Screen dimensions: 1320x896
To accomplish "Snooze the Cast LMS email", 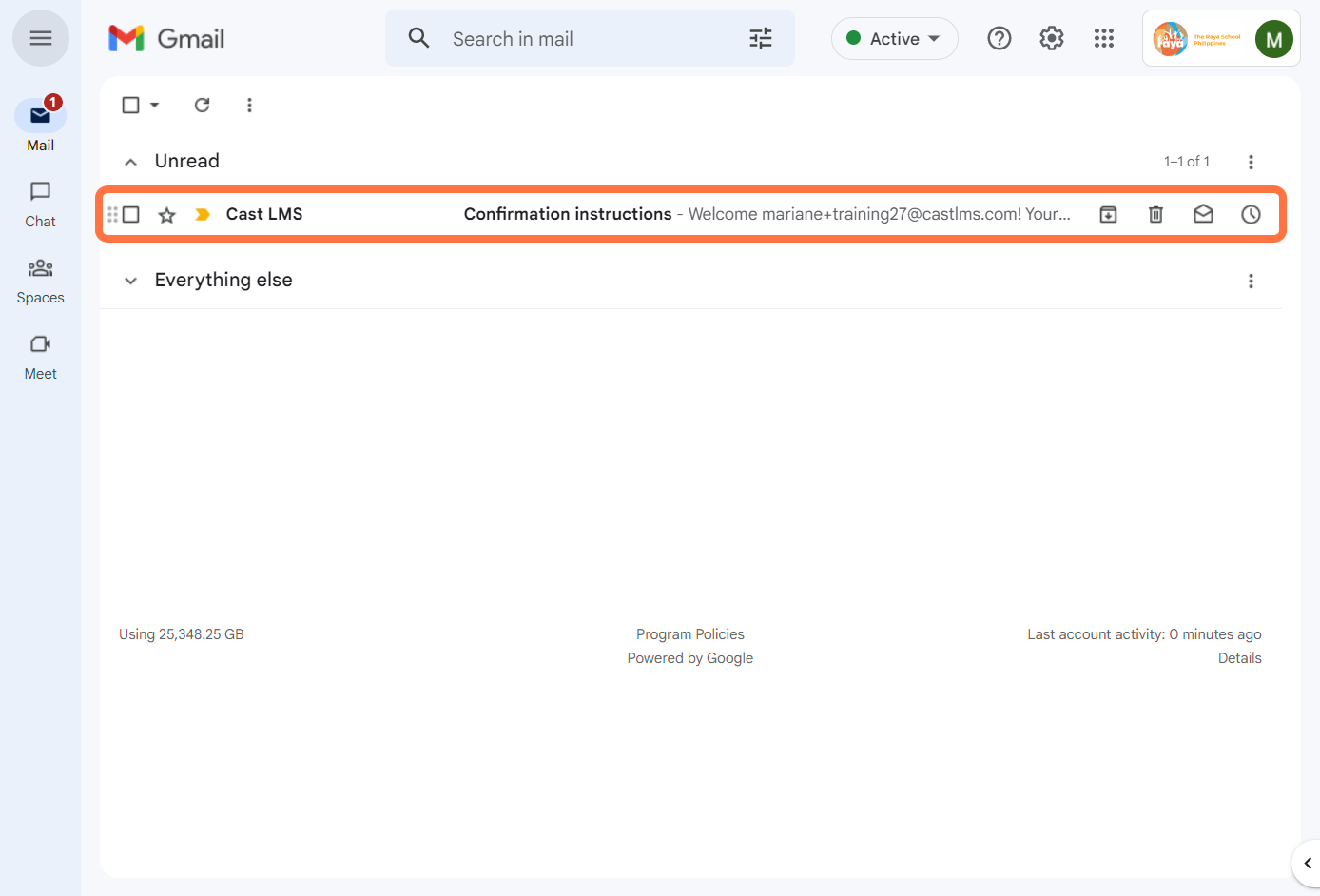I will 1251,215.
